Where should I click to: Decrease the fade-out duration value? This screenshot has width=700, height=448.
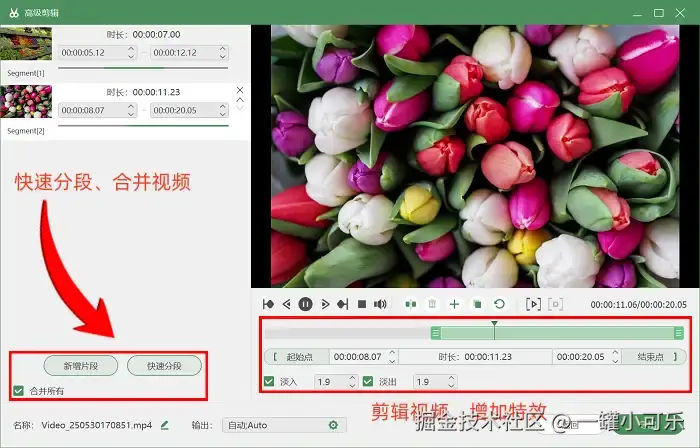[x=451, y=386]
